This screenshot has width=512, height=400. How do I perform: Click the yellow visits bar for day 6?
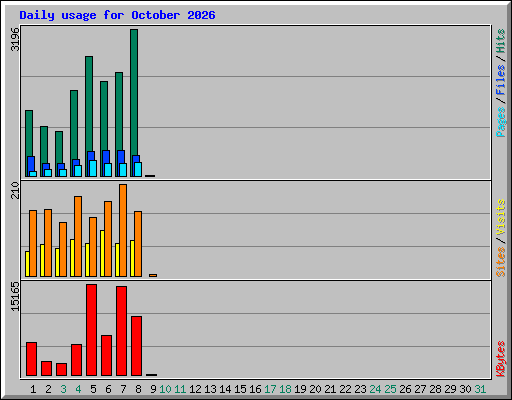point(102,253)
